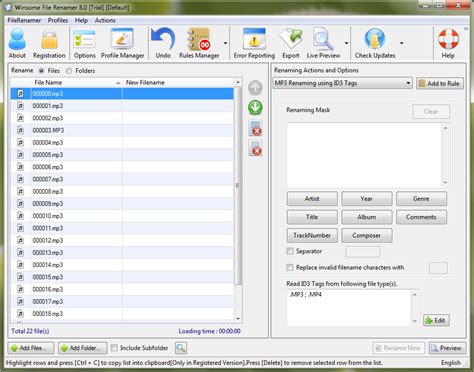Insert the Comments tag
The image size is (474, 372).
421,217
